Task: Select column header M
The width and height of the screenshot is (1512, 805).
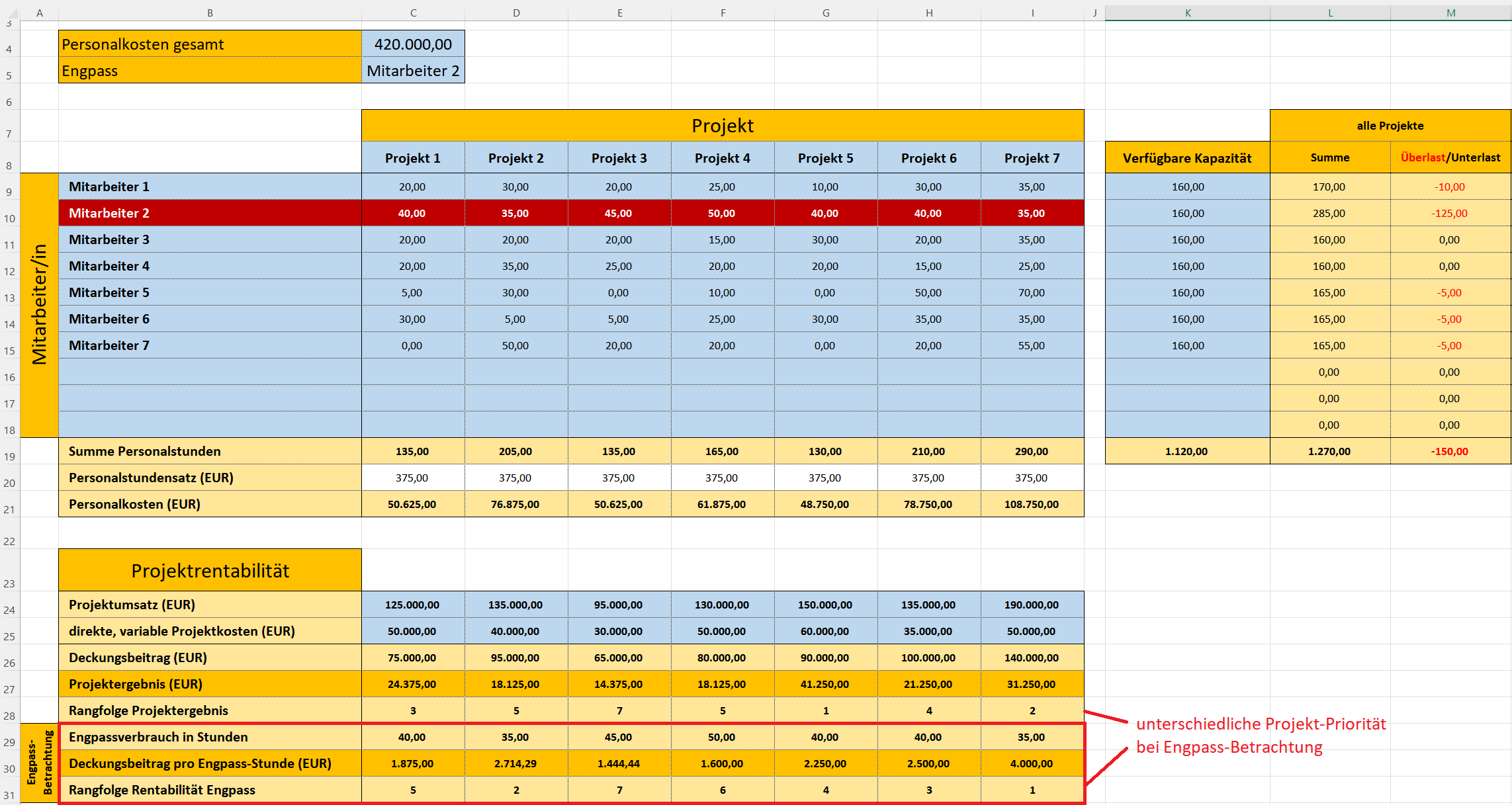Action: point(1450,13)
